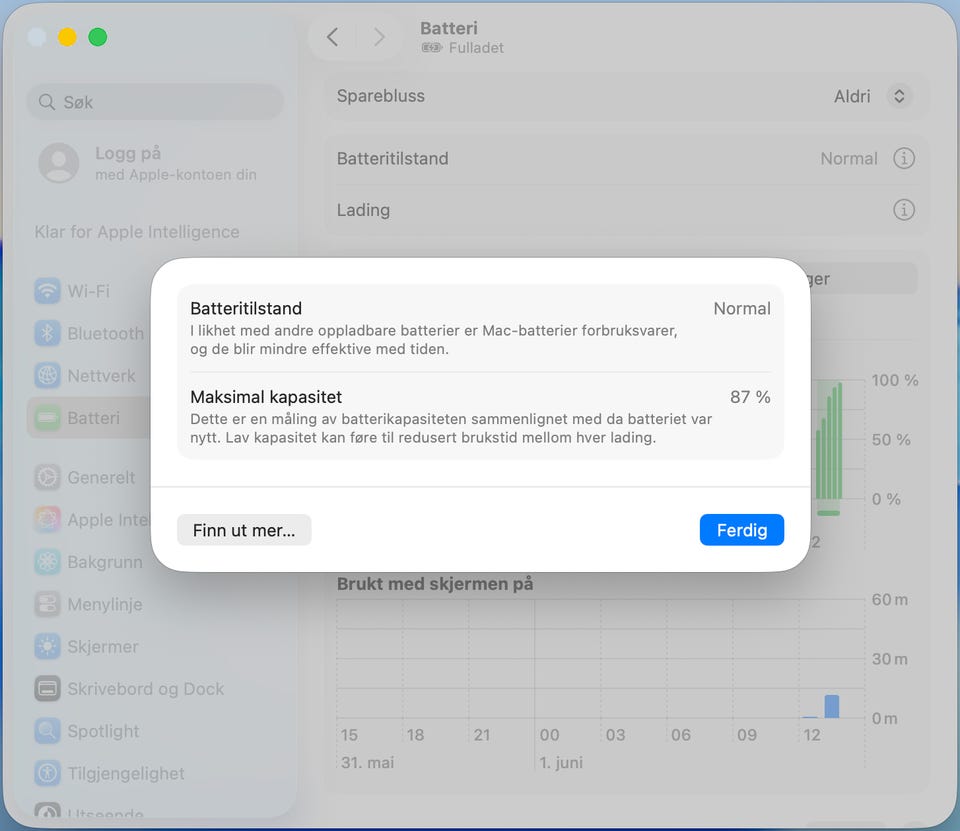The height and width of the screenshot is (831, 960).
Task: Go back with the left chevron
Action: tap(332, 37)
